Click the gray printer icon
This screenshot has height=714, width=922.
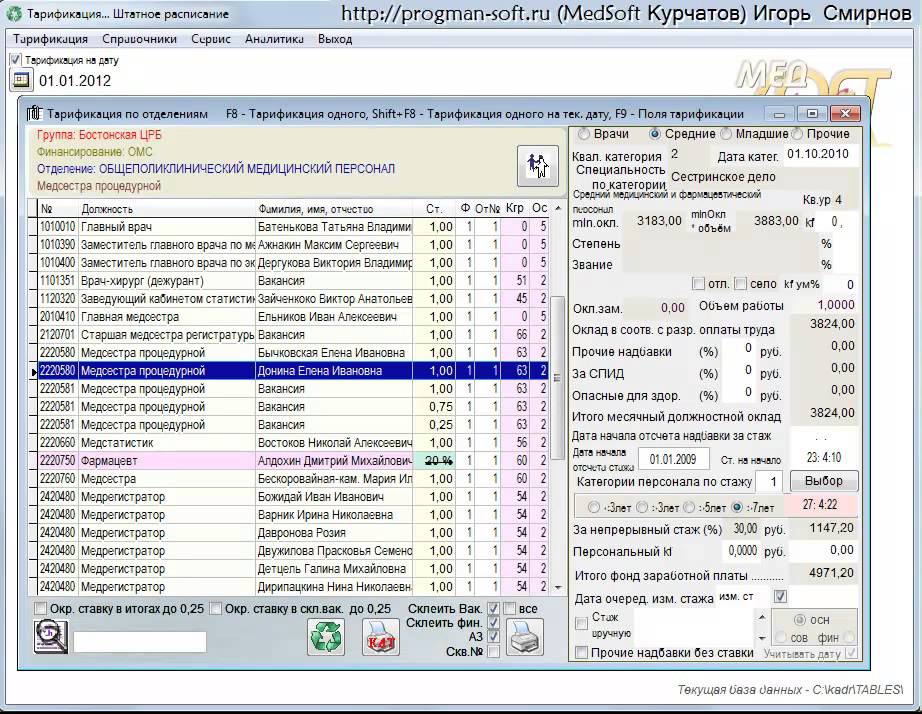tap(525, 637)
